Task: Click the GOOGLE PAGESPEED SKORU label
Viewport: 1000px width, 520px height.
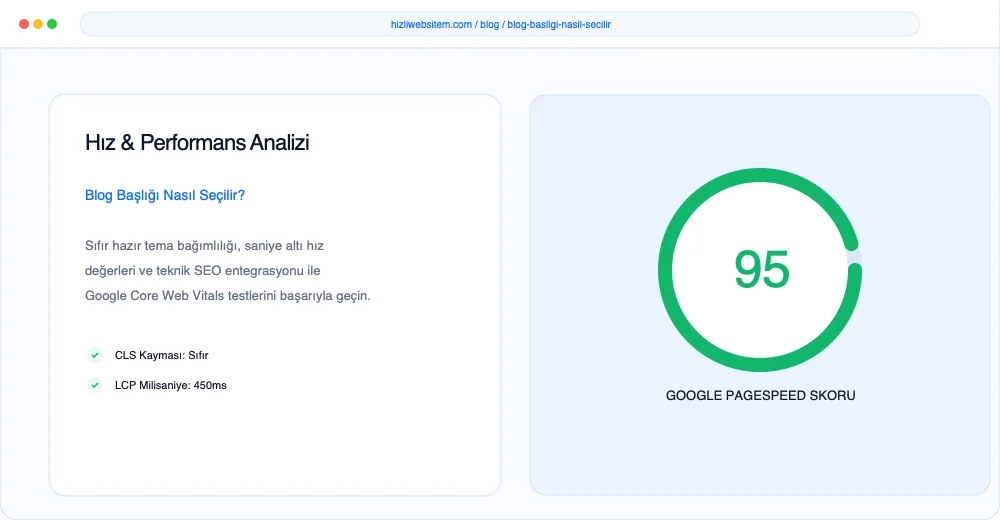Action: pyautogui.click(x=760, y=396)
